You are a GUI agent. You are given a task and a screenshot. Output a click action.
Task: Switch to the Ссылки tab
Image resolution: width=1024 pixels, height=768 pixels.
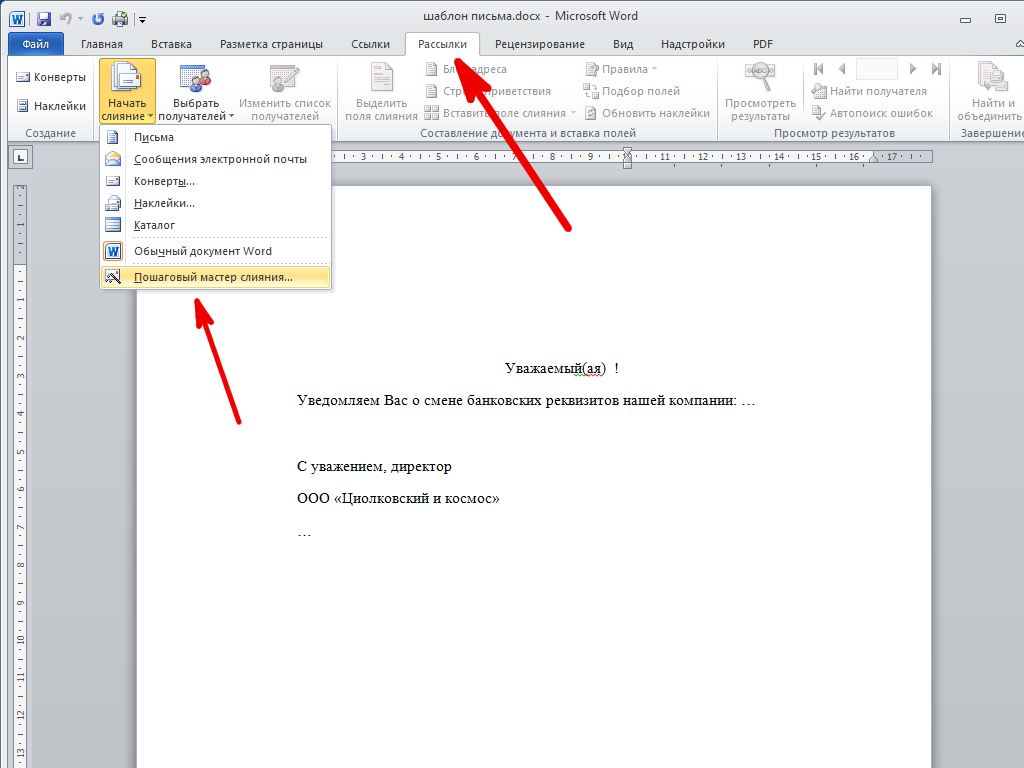point(370,44)
